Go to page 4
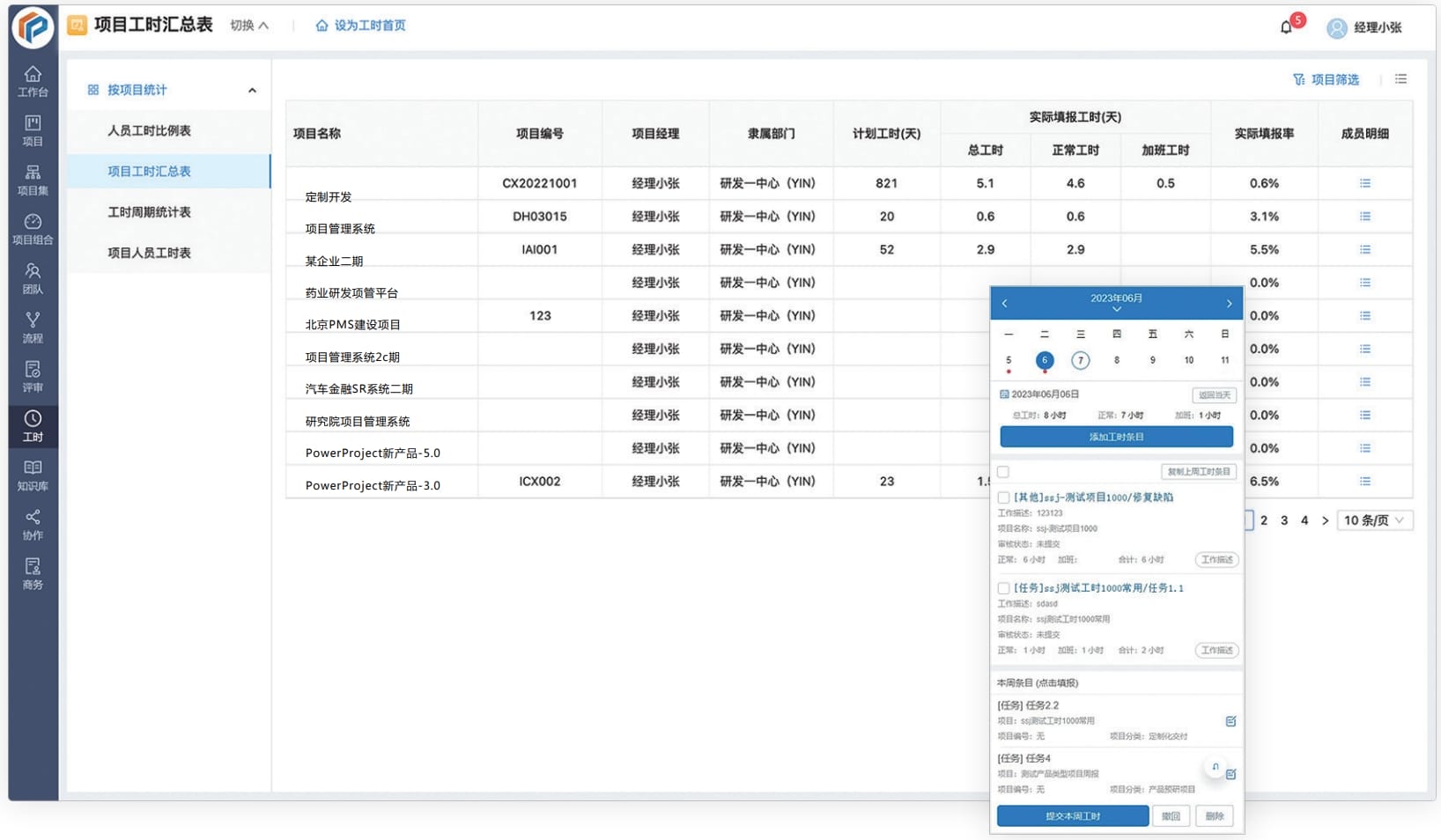This screenshot has height=840, width=1441. 1304,520
